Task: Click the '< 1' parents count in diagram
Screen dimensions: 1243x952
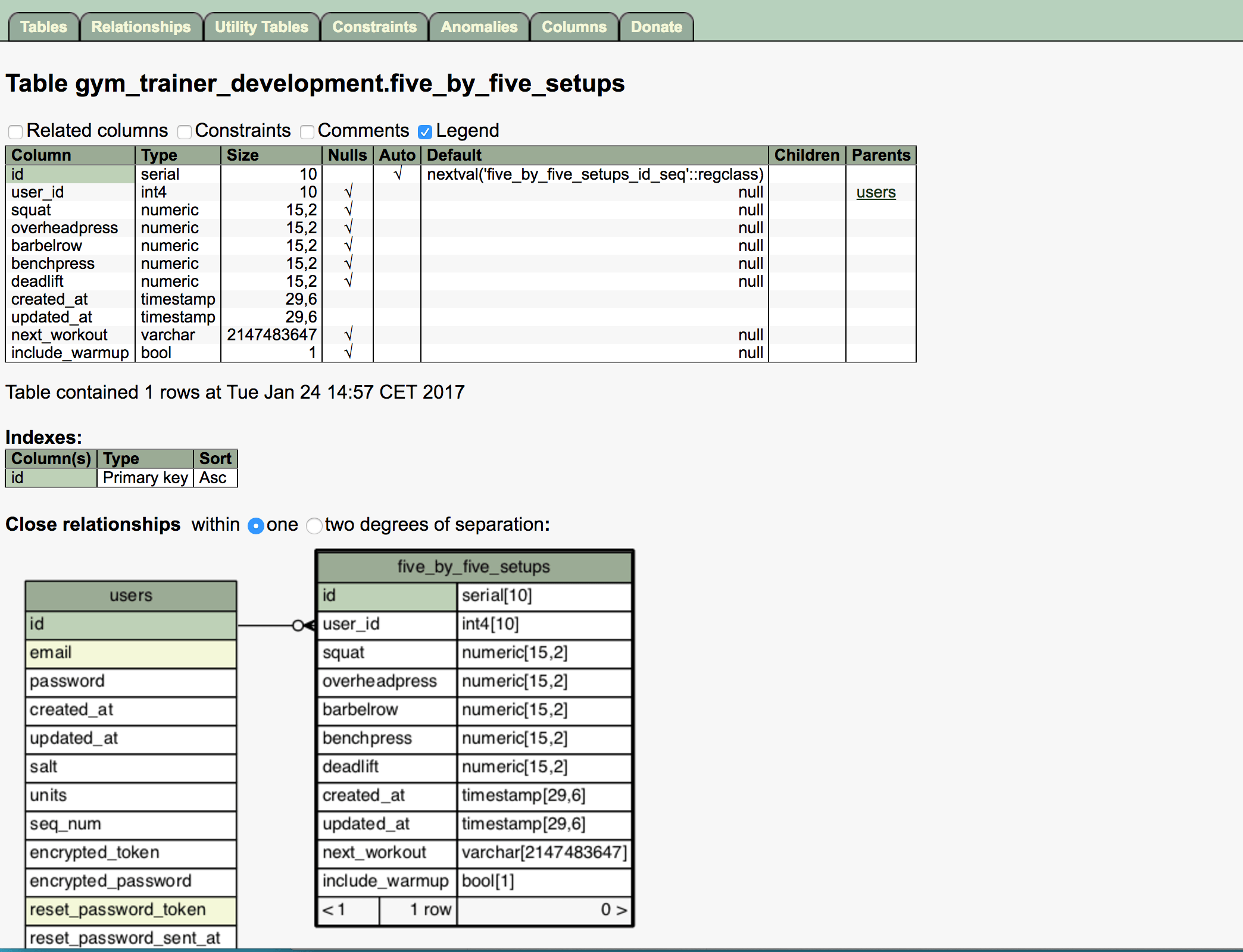Action: click(x=349, y=910)
